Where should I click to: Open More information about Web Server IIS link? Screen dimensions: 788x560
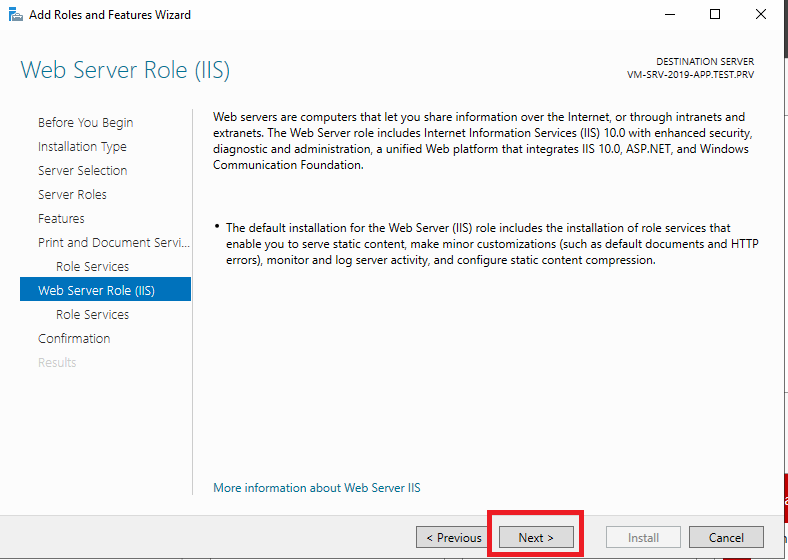coord(317,488)
